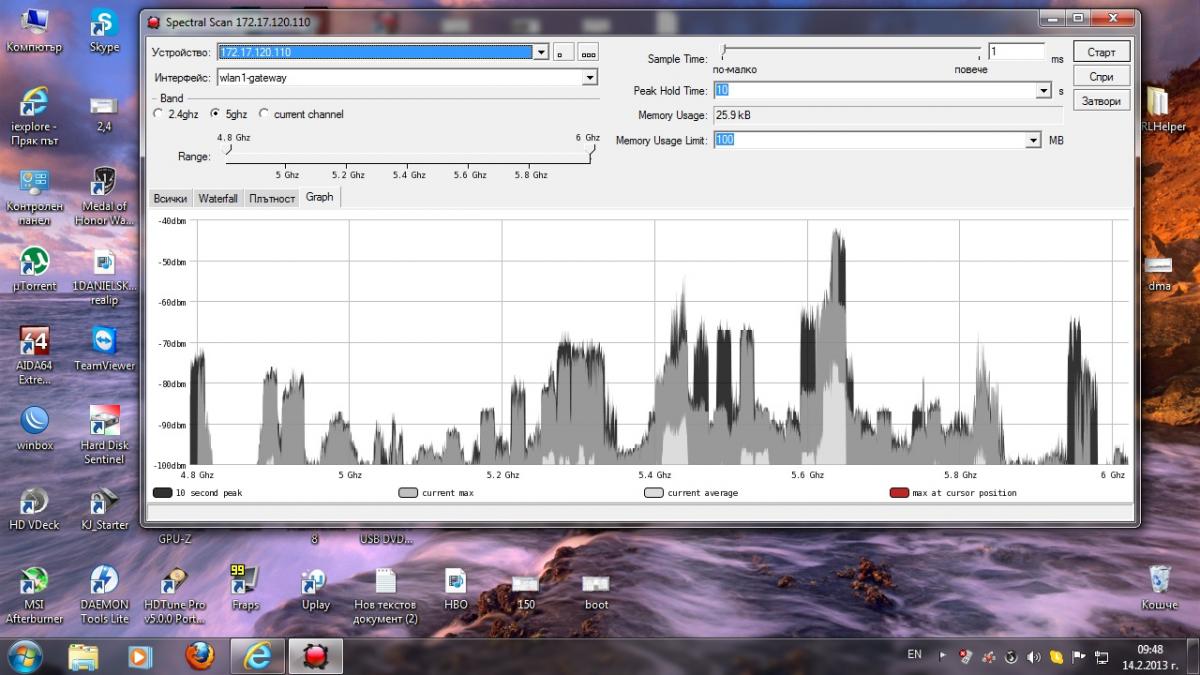Screen dimensions: 1200x675
Task: Switch to the Плътност tab
Action: [x=272, y=198]
